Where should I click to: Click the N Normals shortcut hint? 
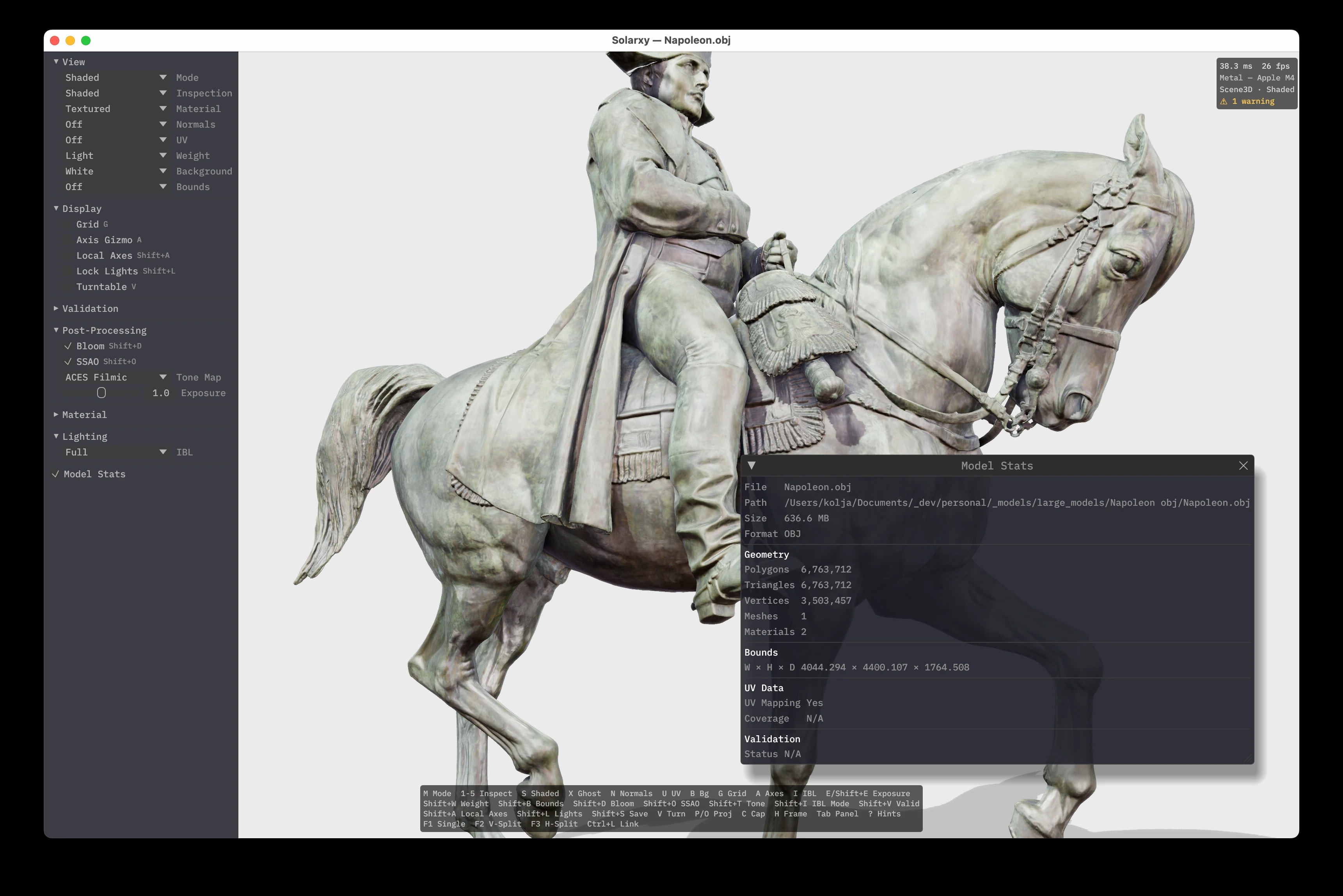(631, 794)
